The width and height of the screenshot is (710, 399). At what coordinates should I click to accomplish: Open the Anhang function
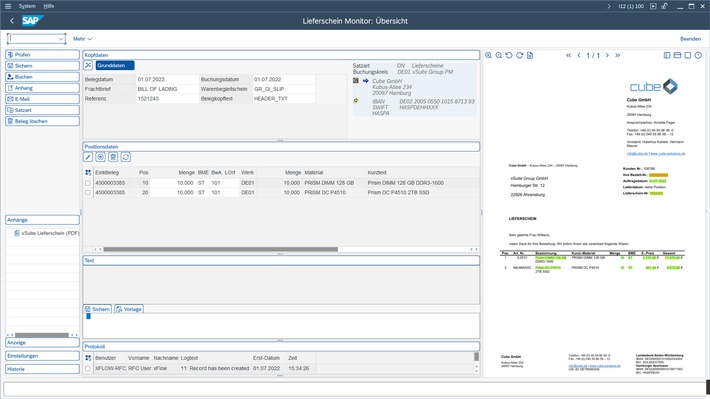pos(43,88)
